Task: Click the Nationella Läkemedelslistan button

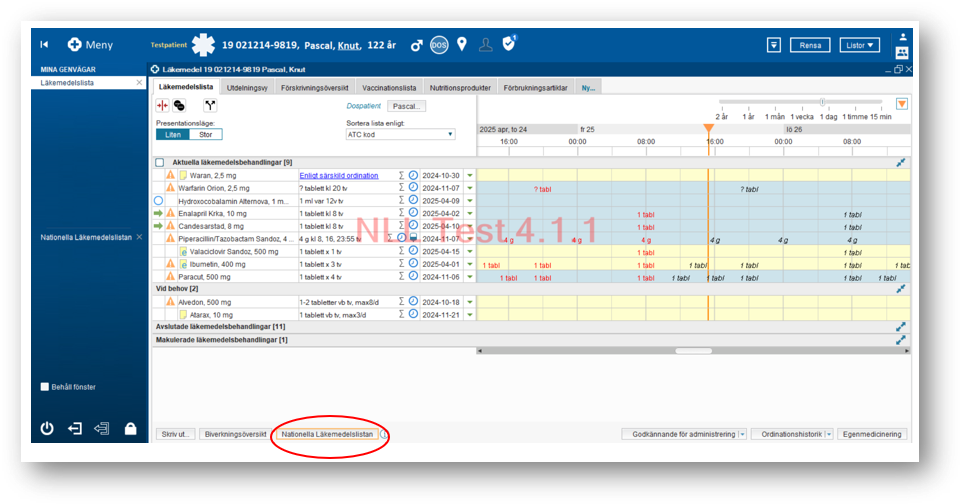Action: (327, 435)
